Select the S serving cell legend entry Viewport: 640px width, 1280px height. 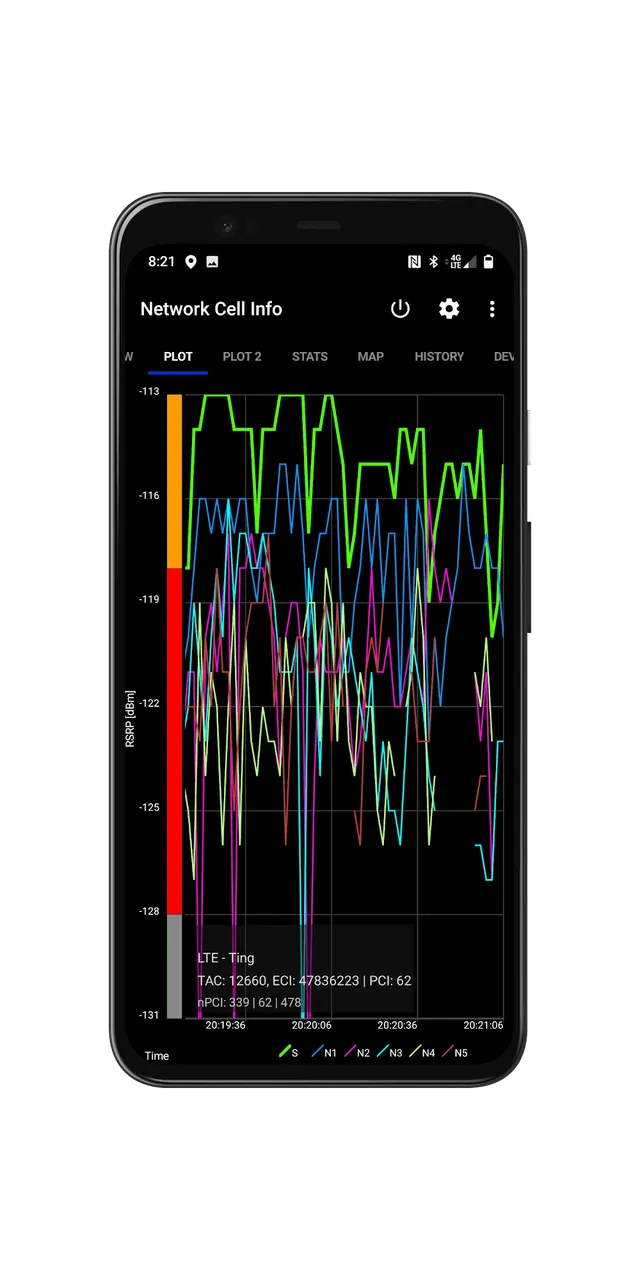tap(288, 1053)
